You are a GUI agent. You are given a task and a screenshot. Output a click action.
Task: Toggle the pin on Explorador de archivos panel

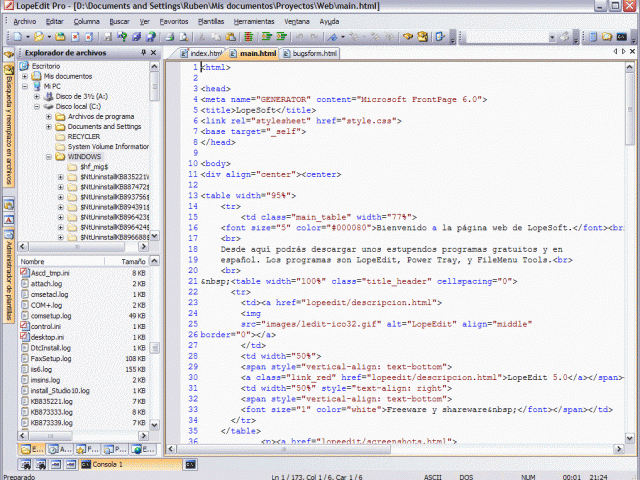click(x=144, y=53)
